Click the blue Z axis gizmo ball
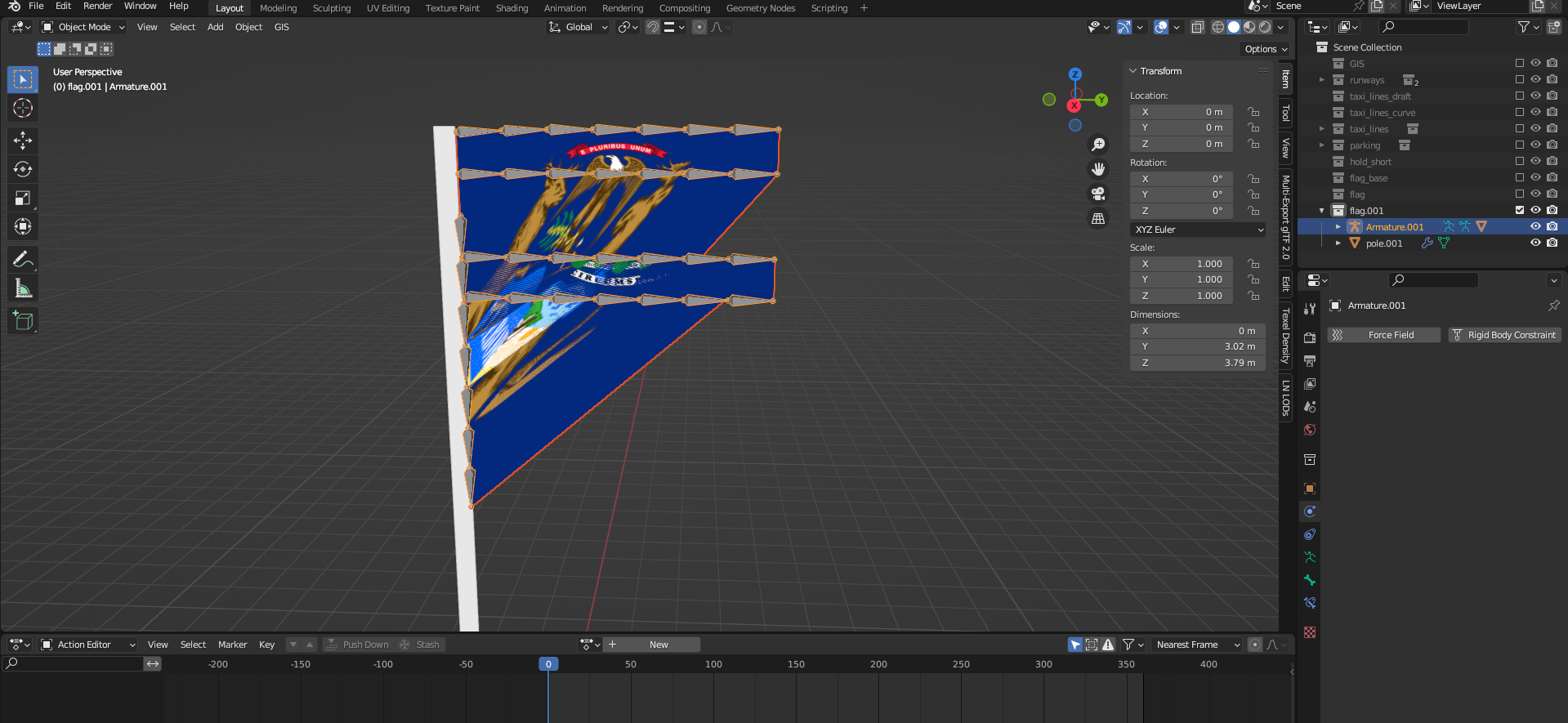The width and height of the screenshot is (1568, 723). coord(1075,74)
